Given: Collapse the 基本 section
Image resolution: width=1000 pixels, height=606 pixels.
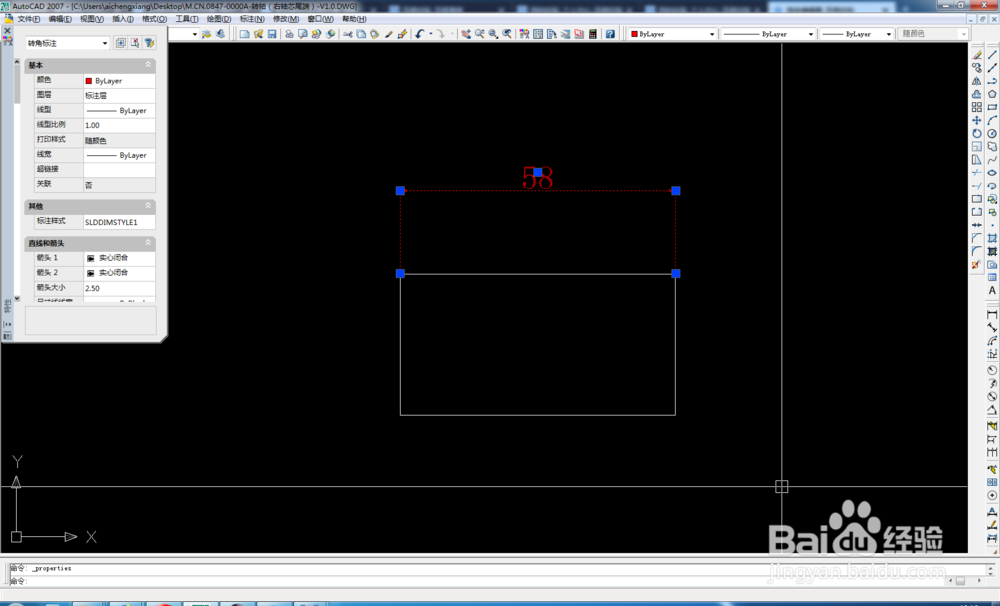Looking at the screenshot, I should coord(148,64).
